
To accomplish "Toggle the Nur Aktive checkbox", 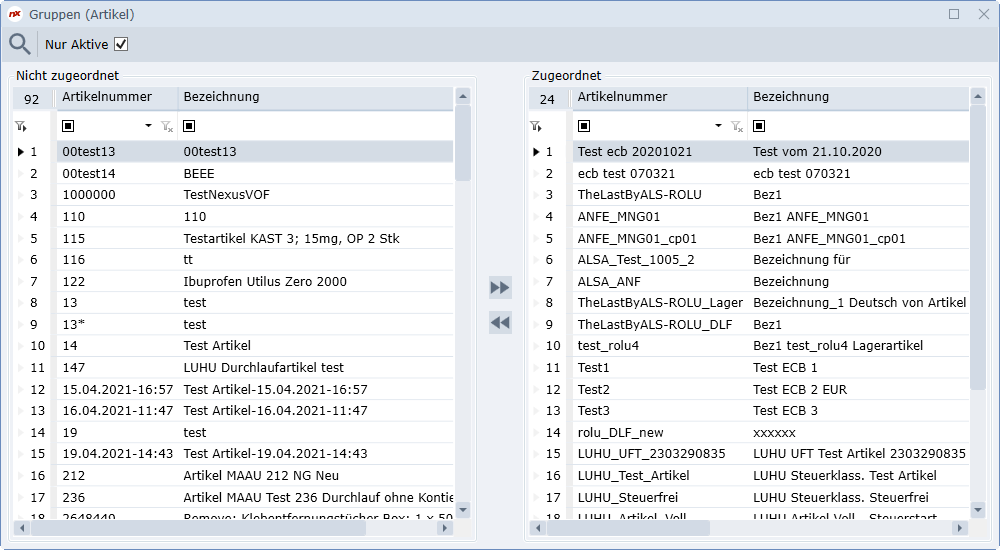I will click(x=121, y=44).
